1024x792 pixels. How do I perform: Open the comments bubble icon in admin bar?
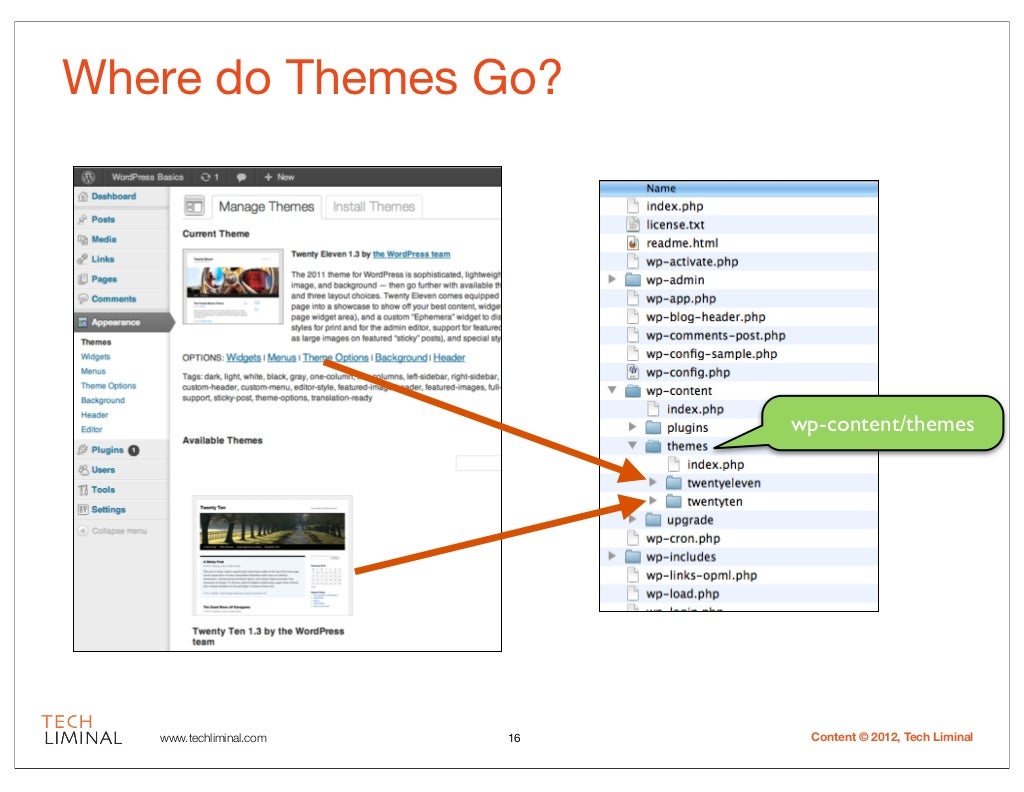pos(241,177)
